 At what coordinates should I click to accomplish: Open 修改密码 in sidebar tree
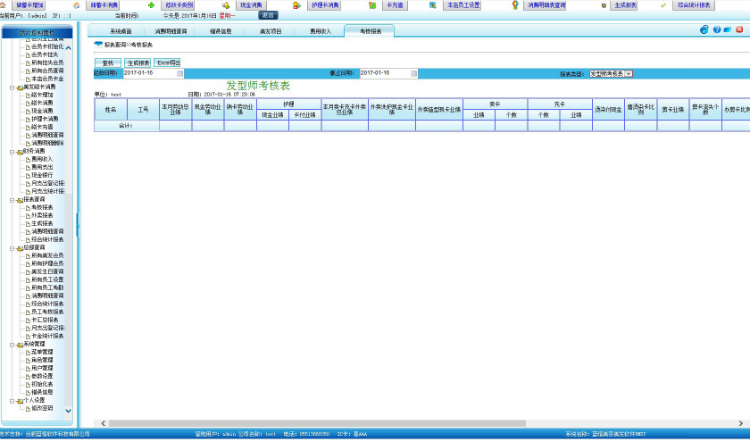click(42, 408)
